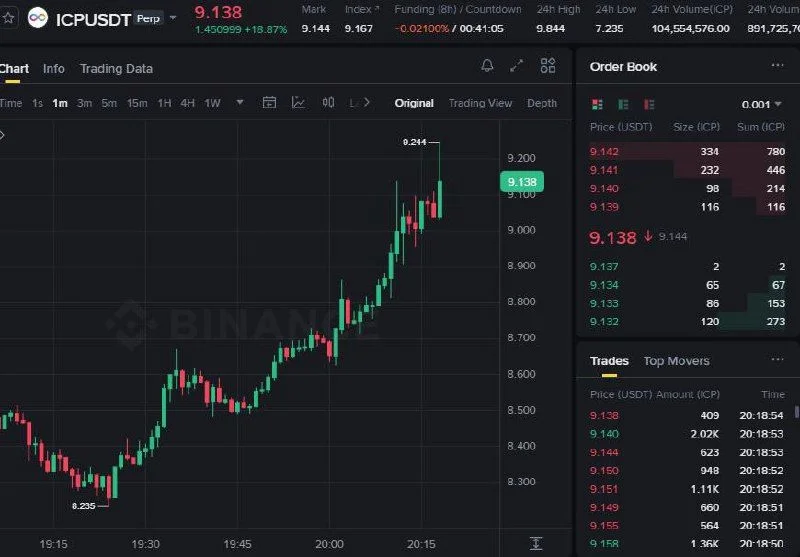Click last price 9.138 in order book
Image resolution: width=800 pixels, height=557 pixels.
click(x=613, y=237)
